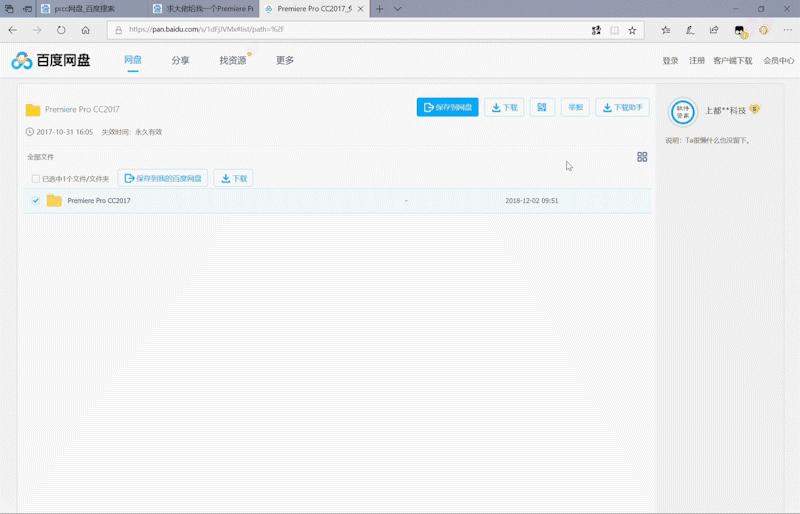
Task: Open browser settings and more menu
Action: (x=788, y=30)
